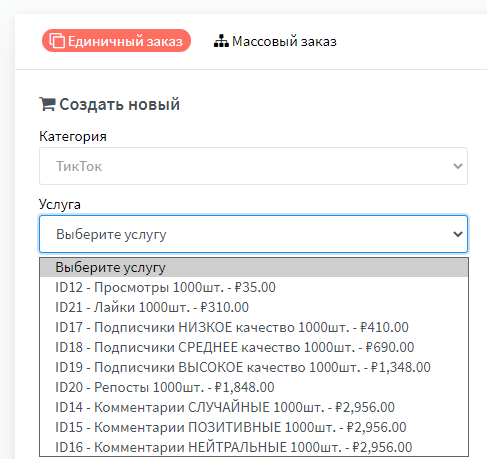The width and height of the screenshot is (487, 459).
Task: Click the Категория dropdown chevron arrow
Action: point(458,166)
